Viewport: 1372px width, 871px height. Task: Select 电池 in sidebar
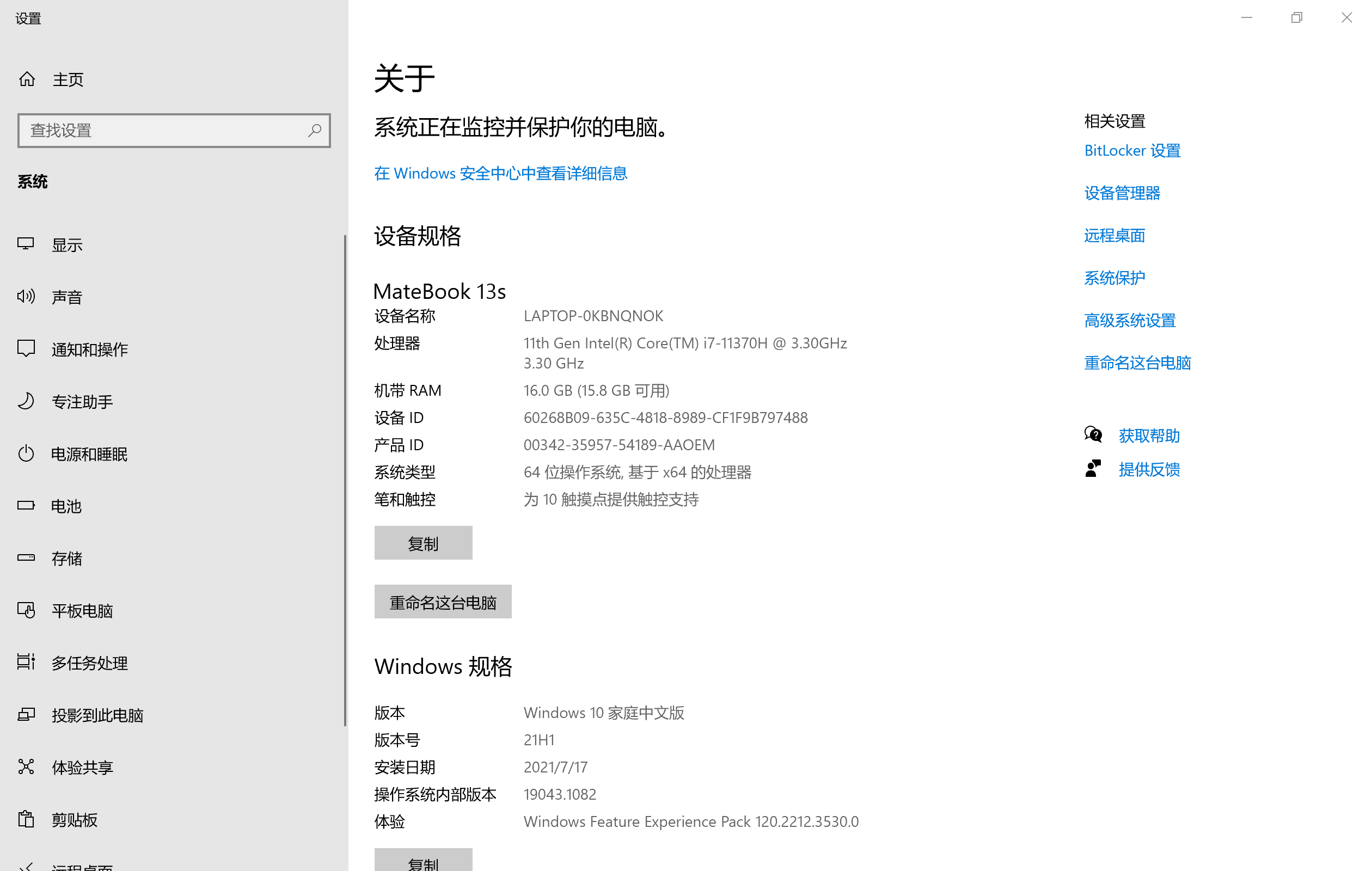(x=66, y=506)
